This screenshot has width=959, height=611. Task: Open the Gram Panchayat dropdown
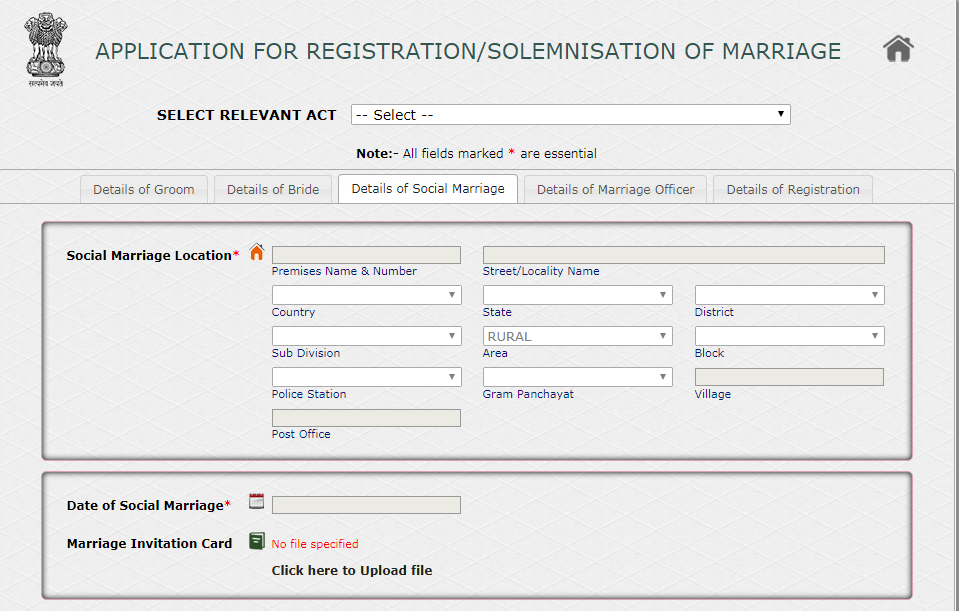point(577,376)
